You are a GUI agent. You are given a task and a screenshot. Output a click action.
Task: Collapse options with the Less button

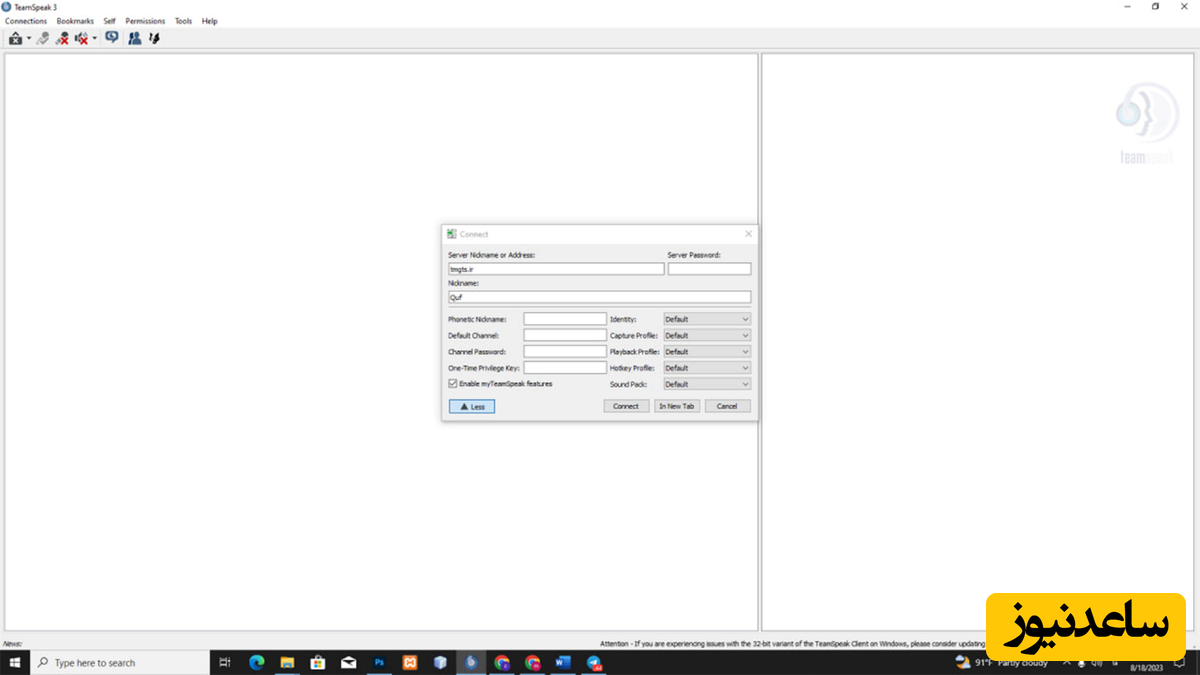pos(472,406)
